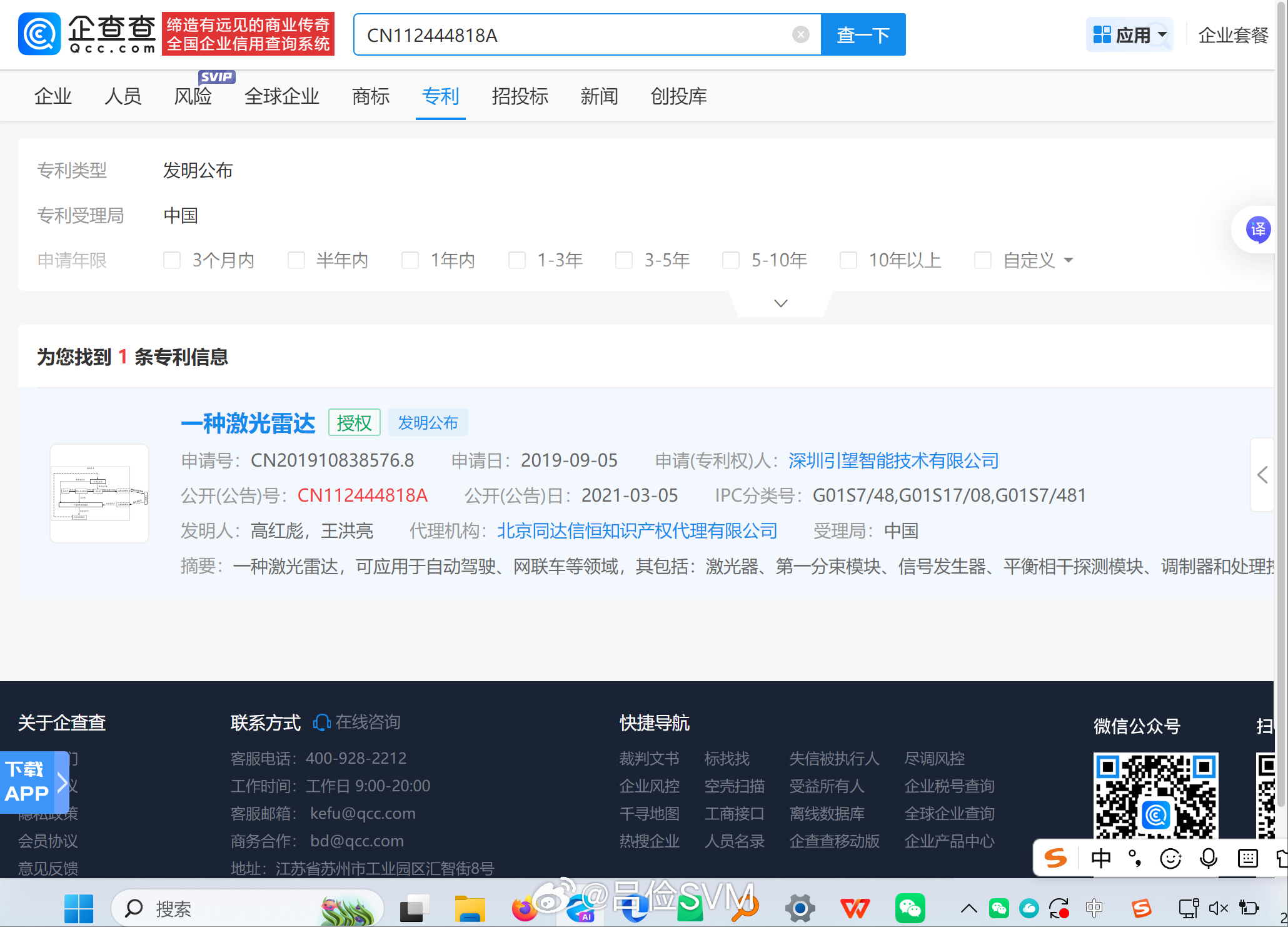Enable the 10年以上 checkbox
The image size is (1288, 927).
pos(848,260)
